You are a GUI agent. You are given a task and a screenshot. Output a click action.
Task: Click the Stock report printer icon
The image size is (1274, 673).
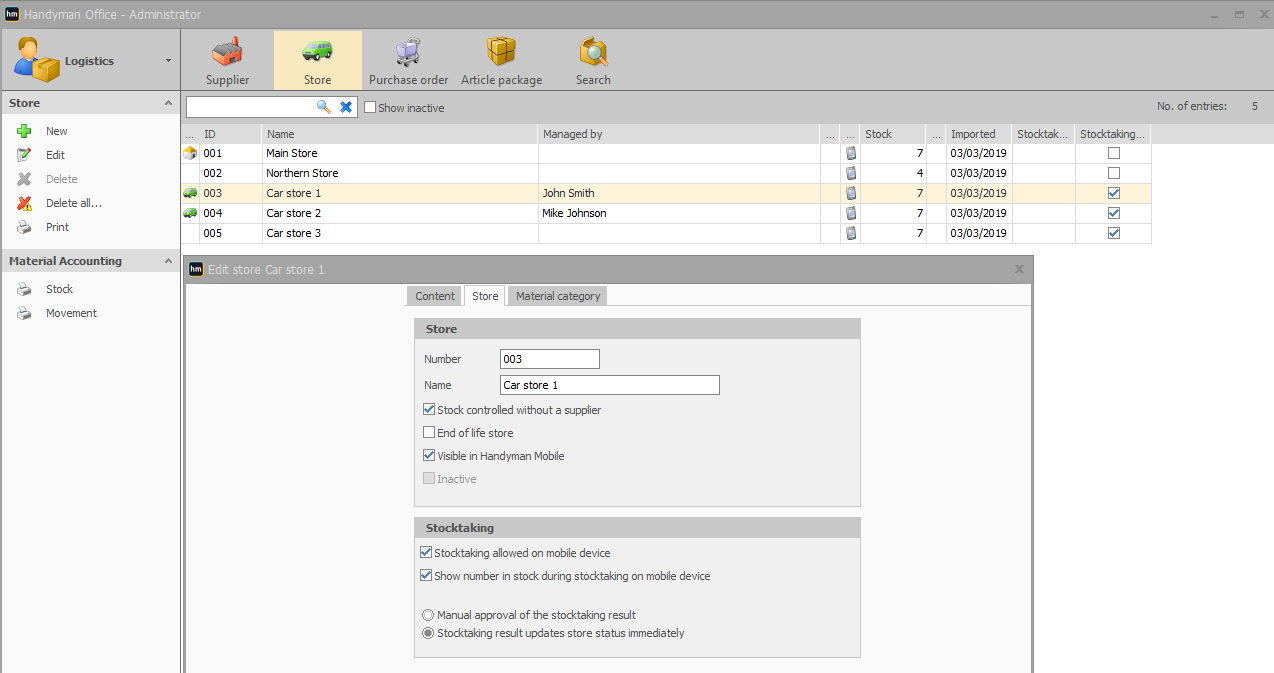click(25, 289)
